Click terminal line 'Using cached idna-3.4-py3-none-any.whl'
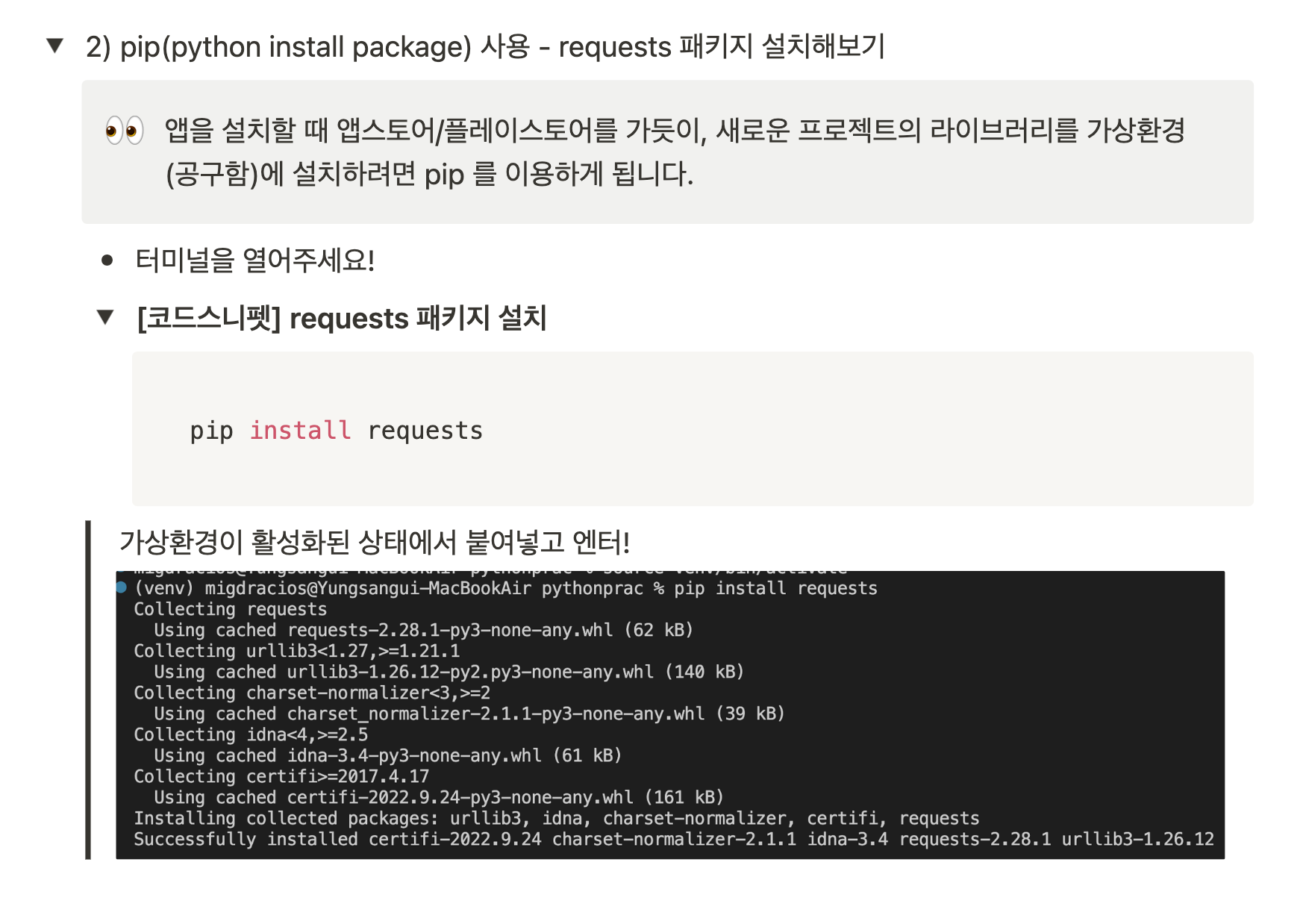The height and width of the screenshot is (924, 1303). [x=348, y=756]
